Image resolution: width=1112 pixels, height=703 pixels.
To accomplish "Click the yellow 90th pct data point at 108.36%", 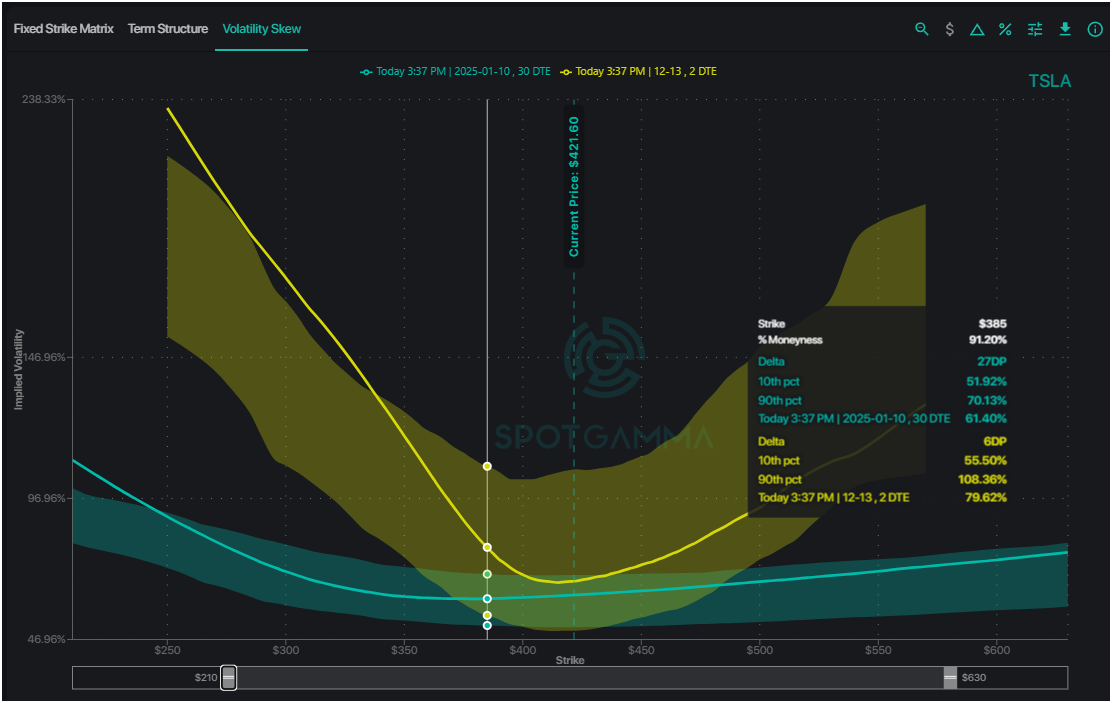I will (x=487, y=466).
